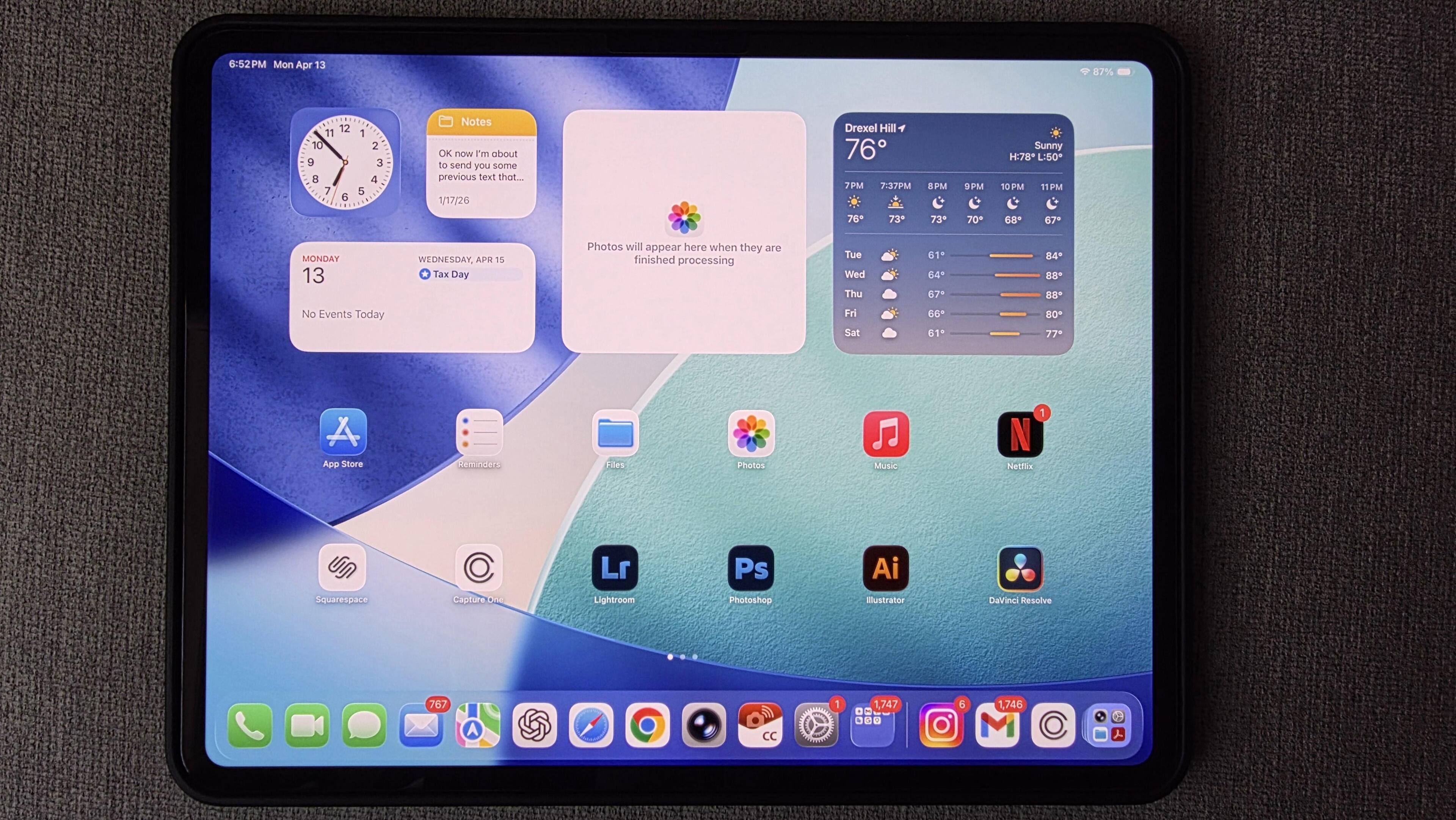Viewport: 1456px width, 820px height.
Task: Open Netflix with notification badge
Action: (x=1020, y=434)
